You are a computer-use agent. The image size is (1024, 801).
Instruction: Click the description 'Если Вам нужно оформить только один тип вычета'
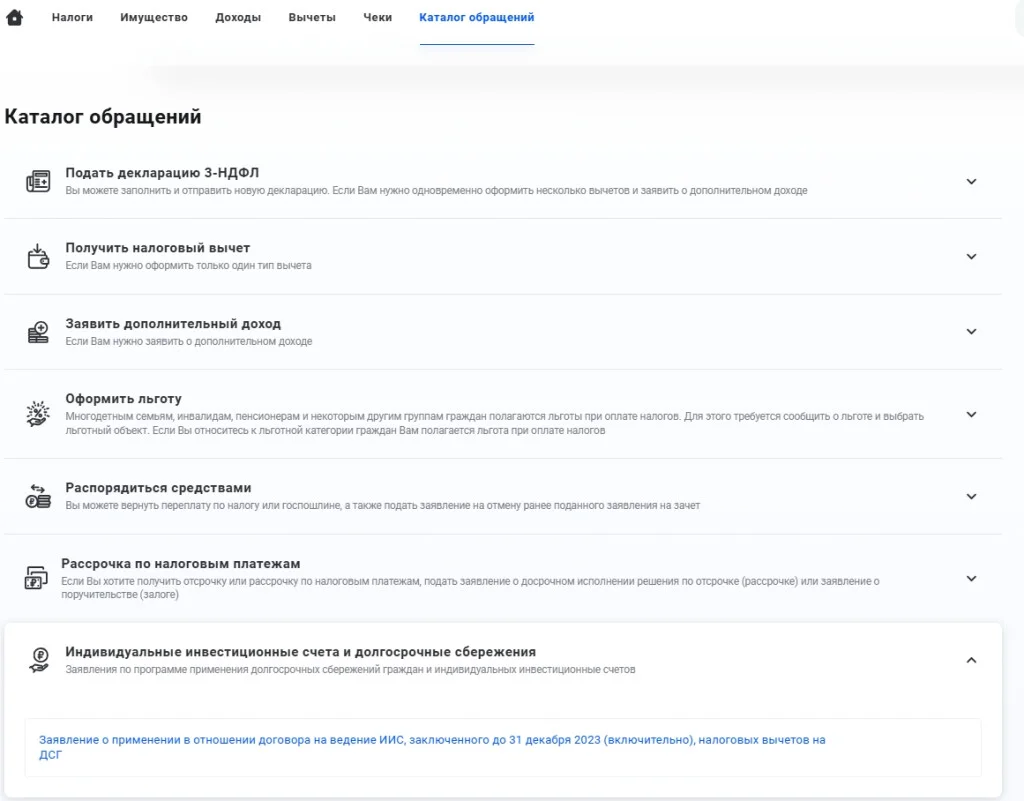(x=188, y=266)
